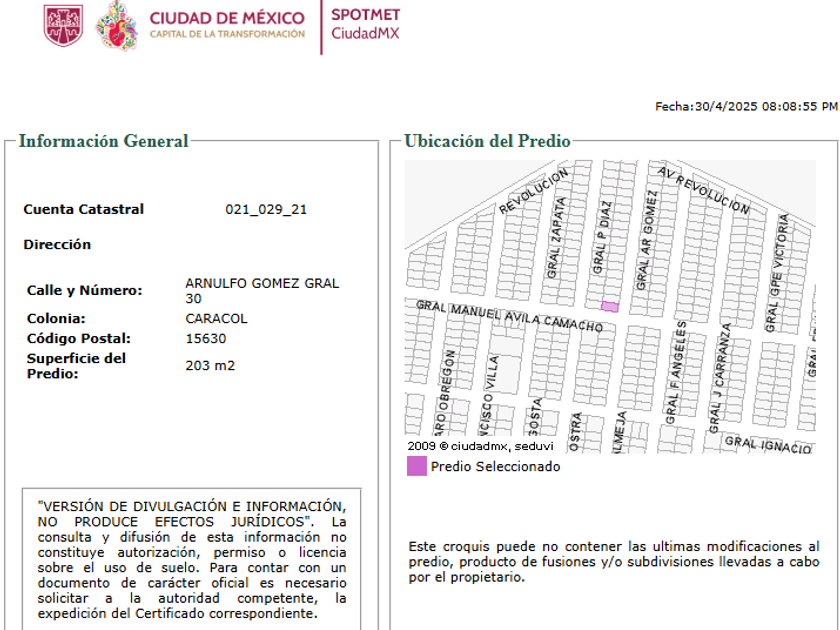Select the Cuenta Catastral value 021_029_21
Screen dimensions: 840x630
click(266, 209)
